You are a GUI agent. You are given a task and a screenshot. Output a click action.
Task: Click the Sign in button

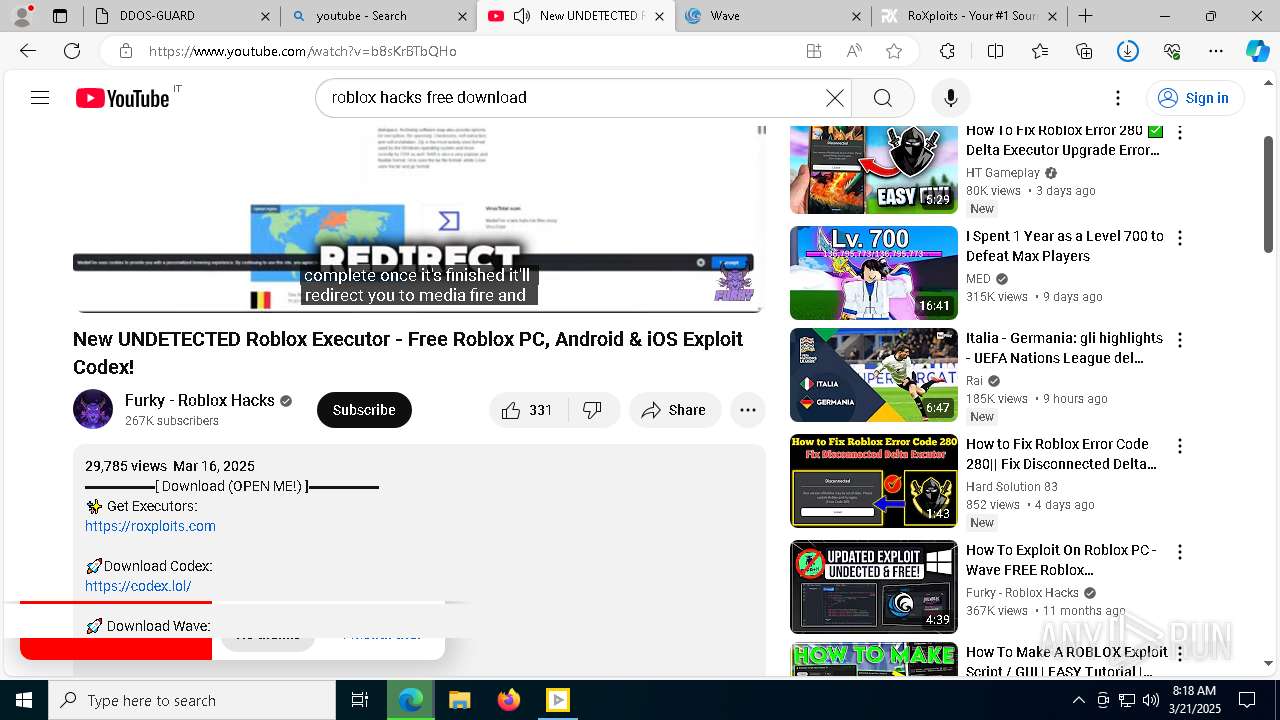pos(1195,98)
